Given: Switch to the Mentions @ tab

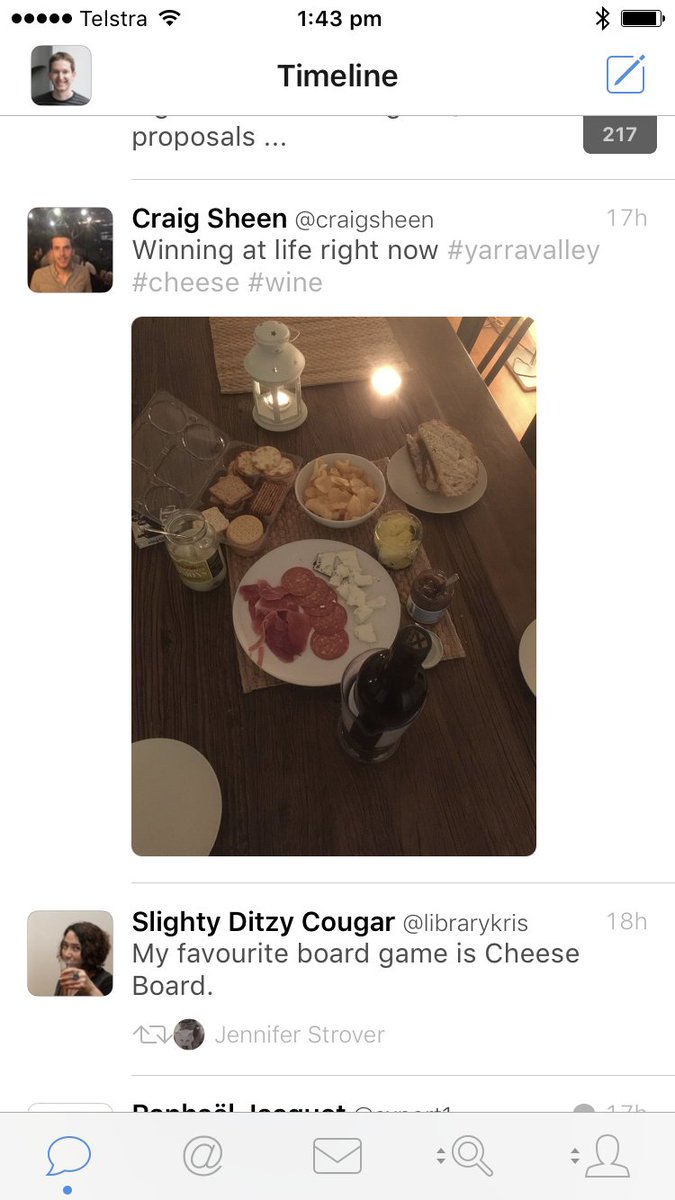Looking at the screenshot, I should (203, 1157).
